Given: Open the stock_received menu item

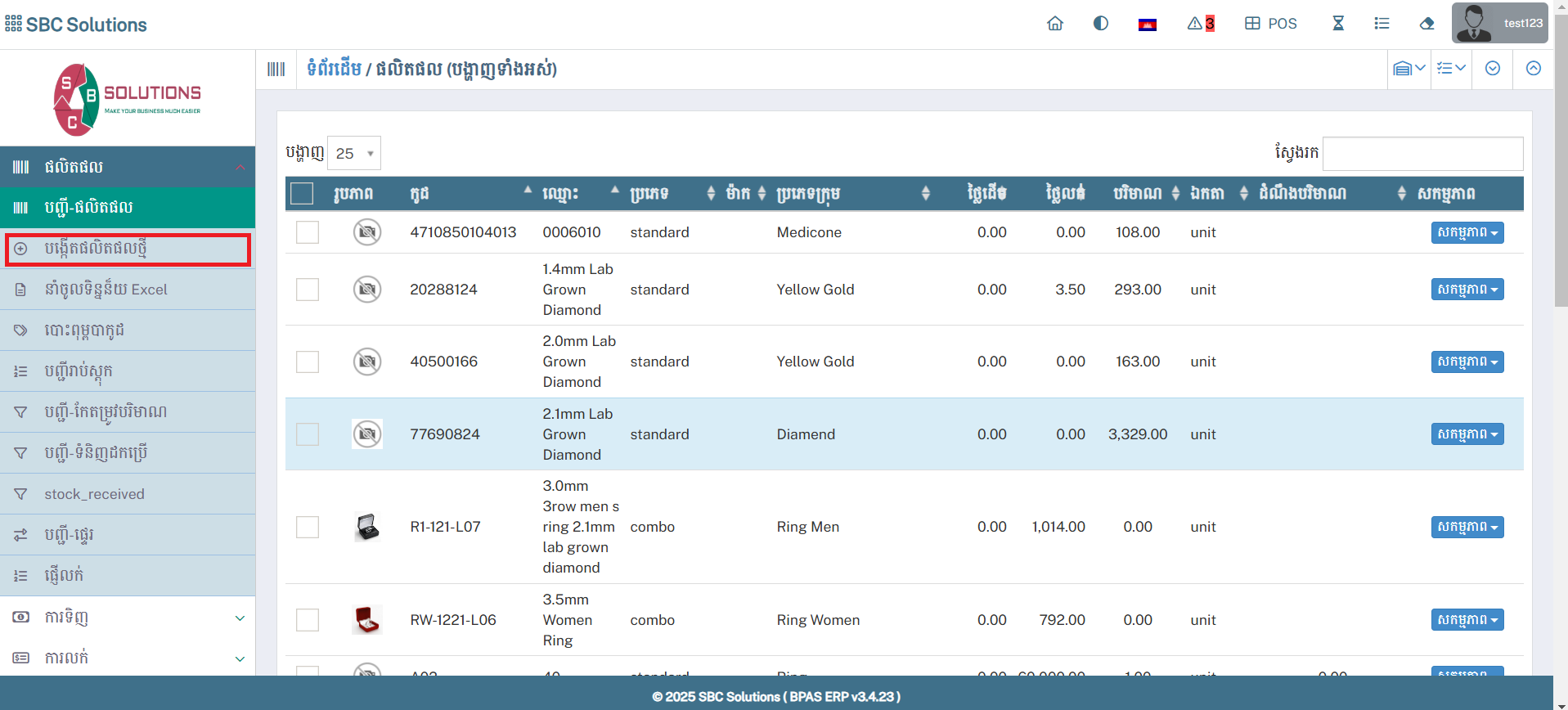Looking at the screenshot, I should pyautogui.click(x=94, y=494).
